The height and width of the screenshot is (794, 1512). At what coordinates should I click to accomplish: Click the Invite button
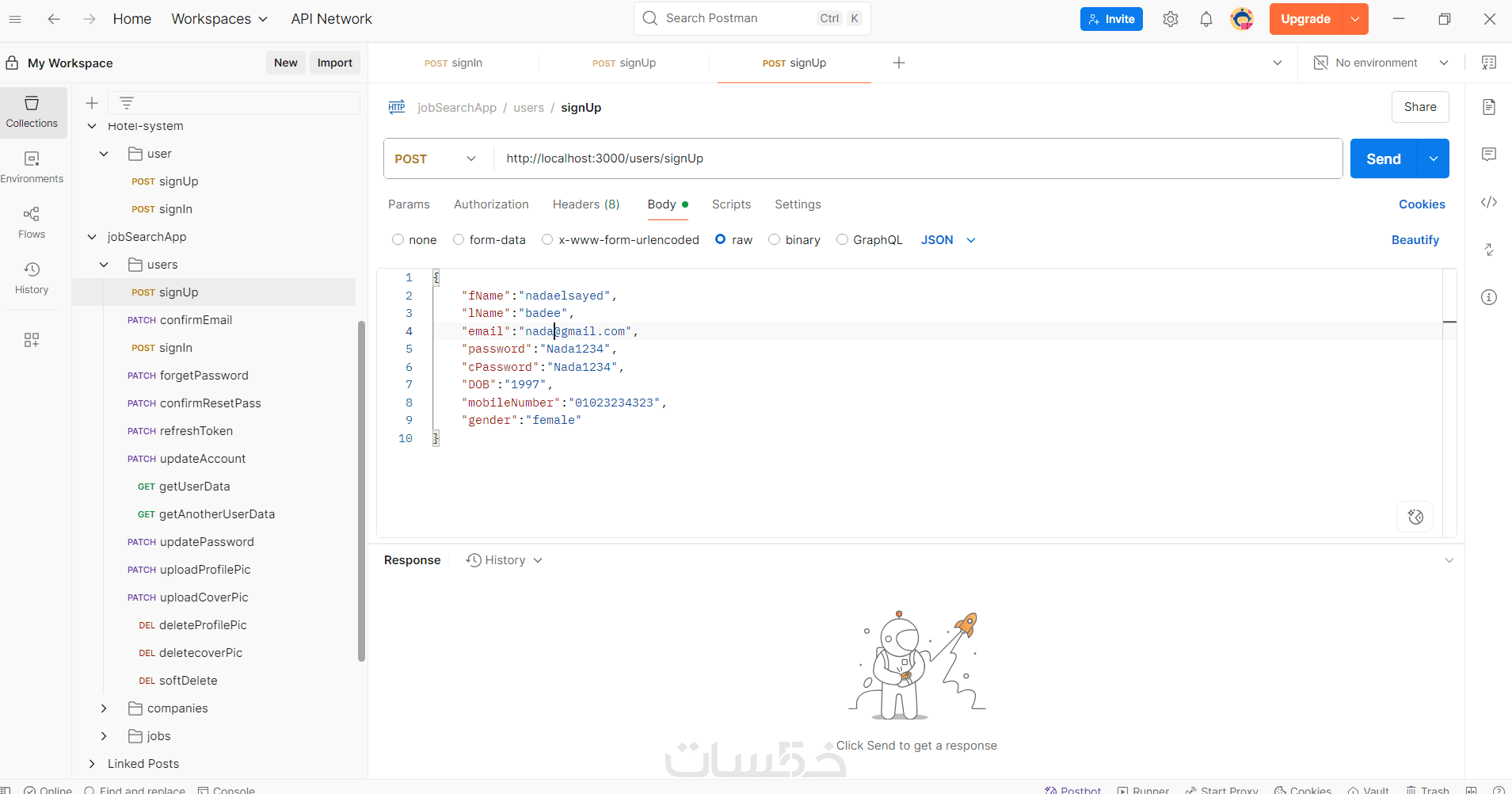1111,19
